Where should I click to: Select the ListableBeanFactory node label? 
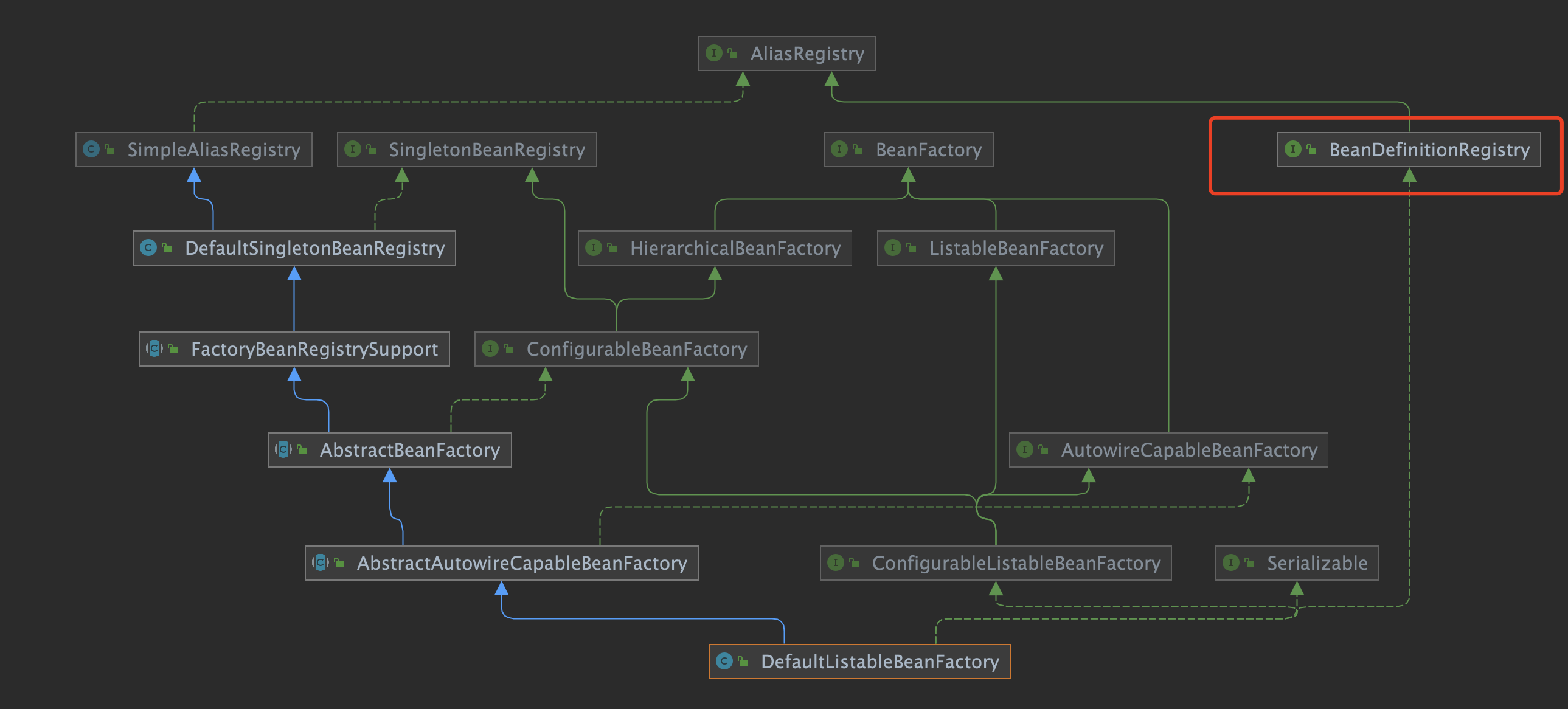[x=1016, y=248]
